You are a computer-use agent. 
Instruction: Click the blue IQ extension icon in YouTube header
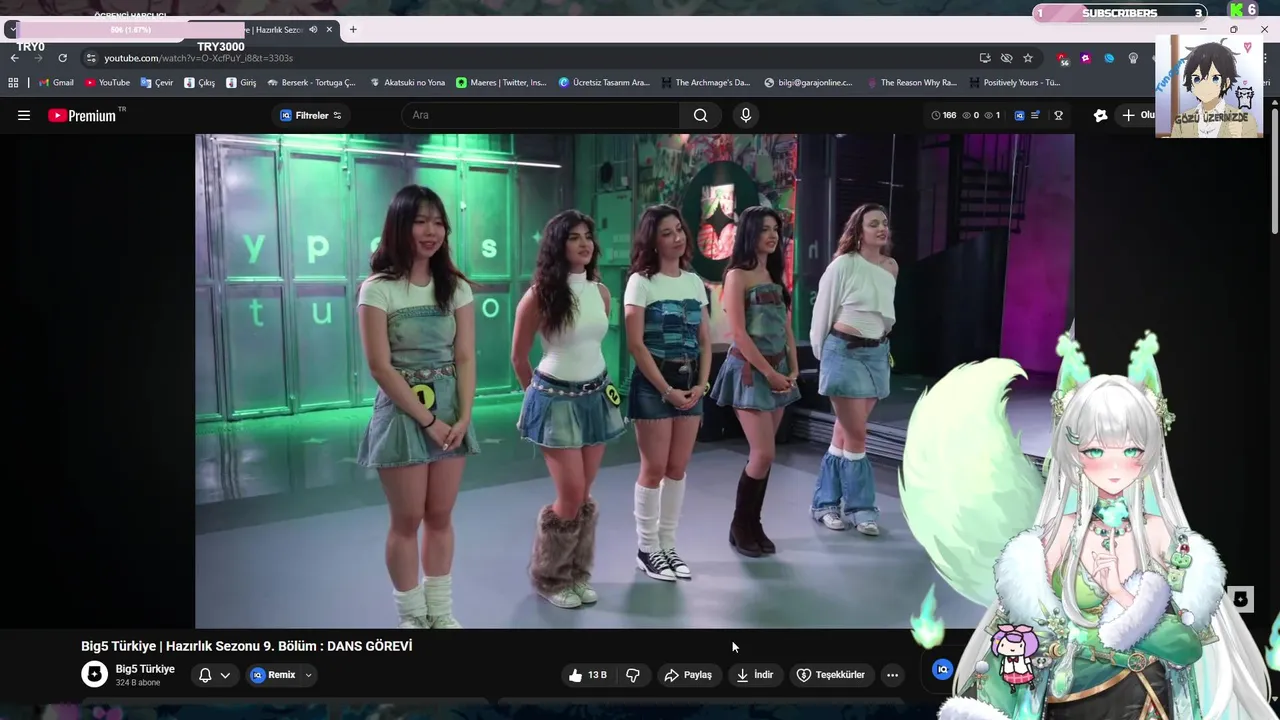pos(1019,115)
